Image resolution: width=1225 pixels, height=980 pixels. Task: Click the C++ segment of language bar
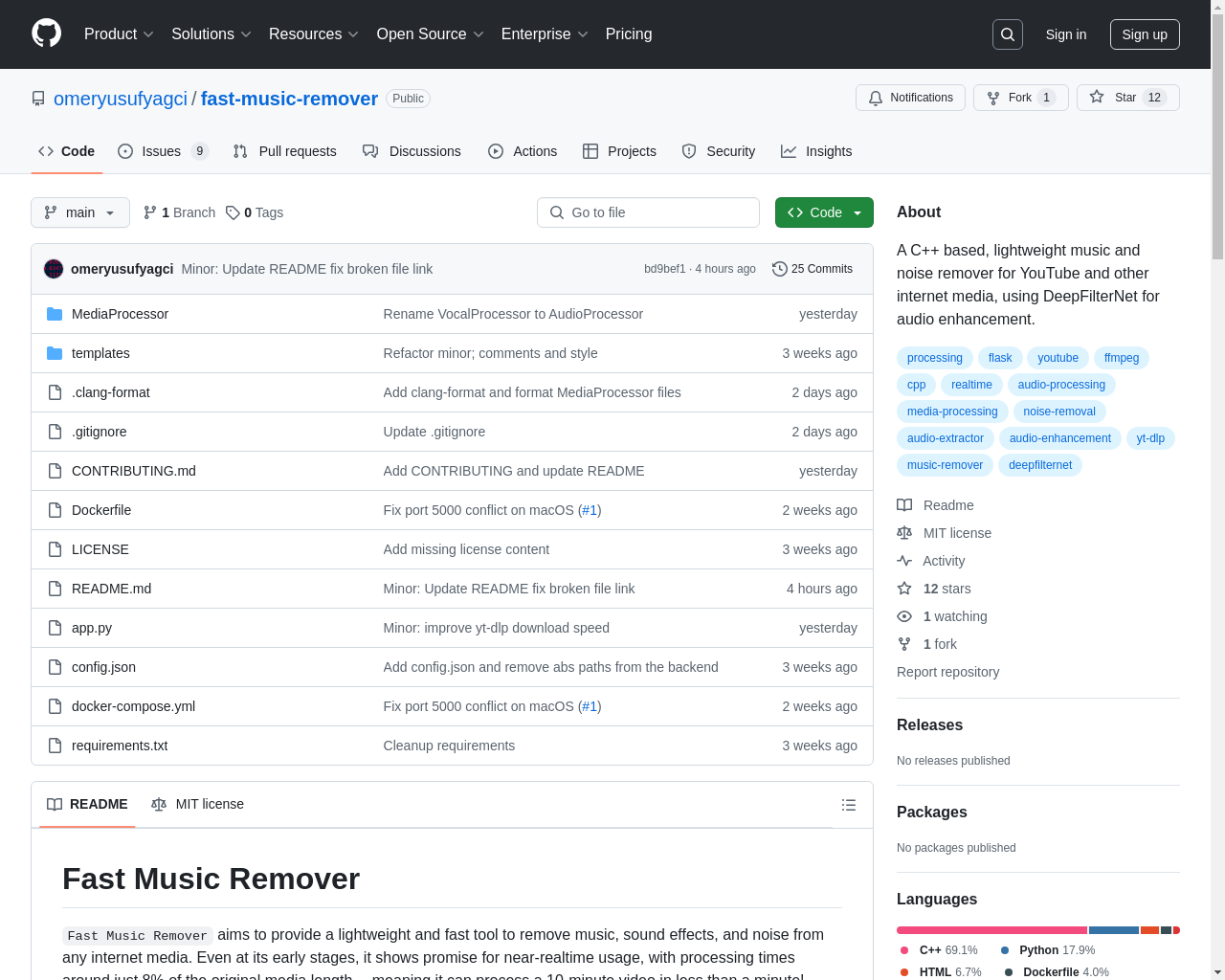pos(991,930)
